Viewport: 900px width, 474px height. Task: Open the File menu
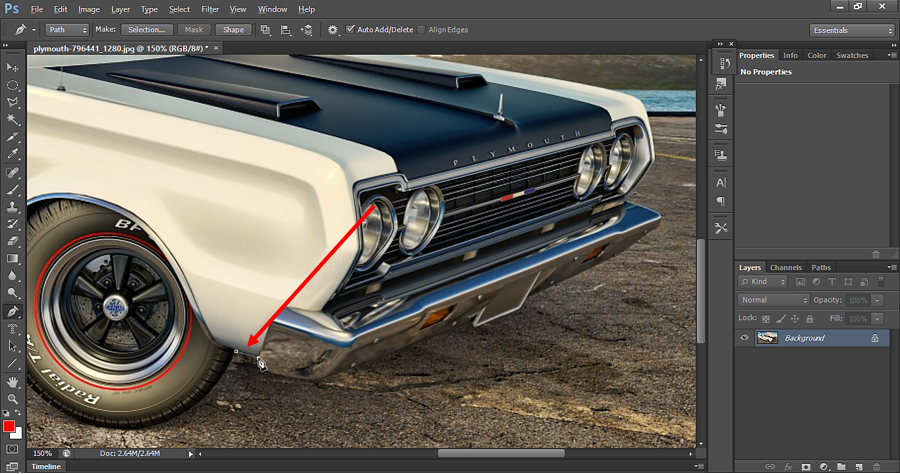tap(37, 9)
